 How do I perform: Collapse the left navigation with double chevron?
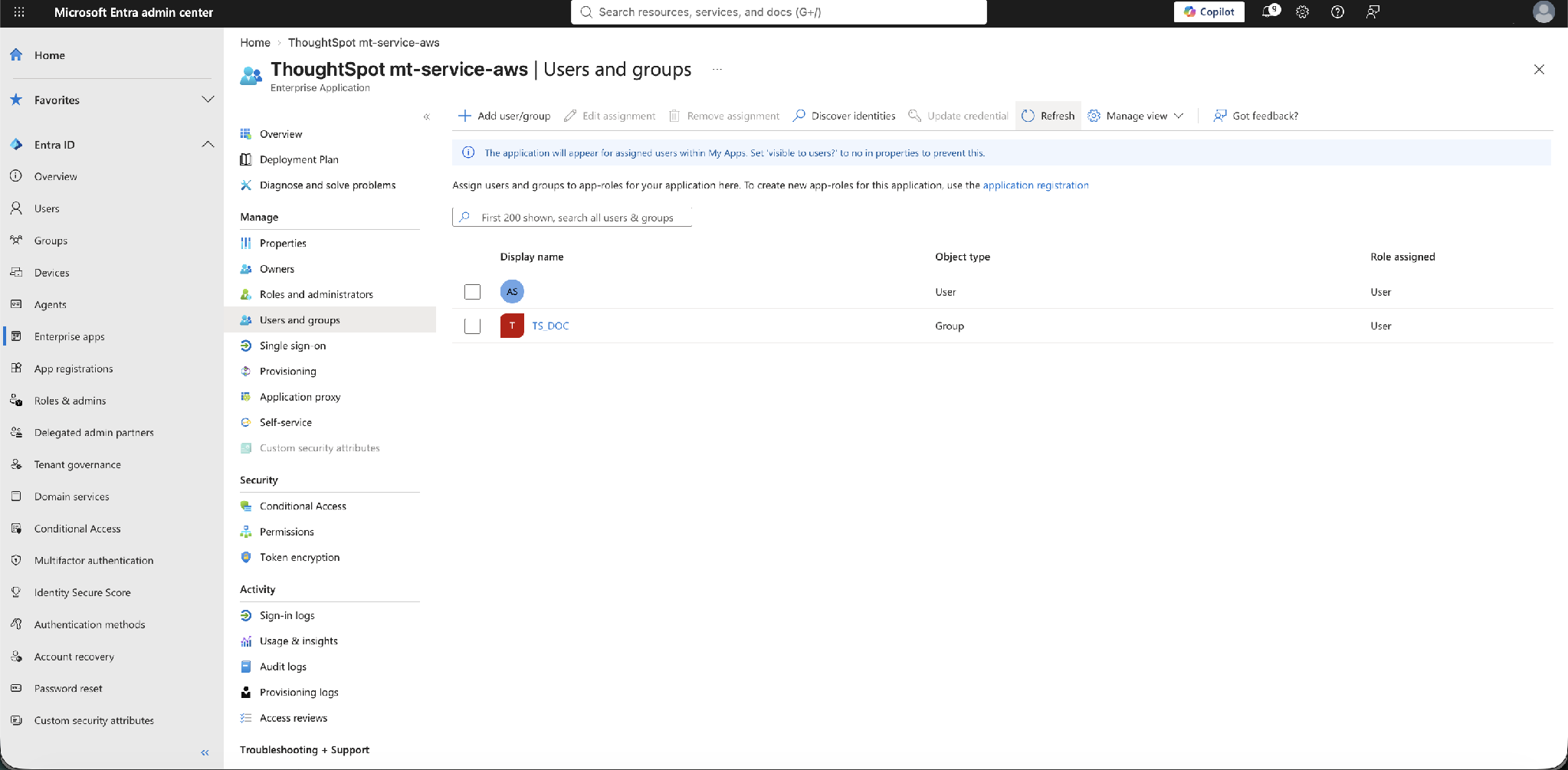coord(205,753)
